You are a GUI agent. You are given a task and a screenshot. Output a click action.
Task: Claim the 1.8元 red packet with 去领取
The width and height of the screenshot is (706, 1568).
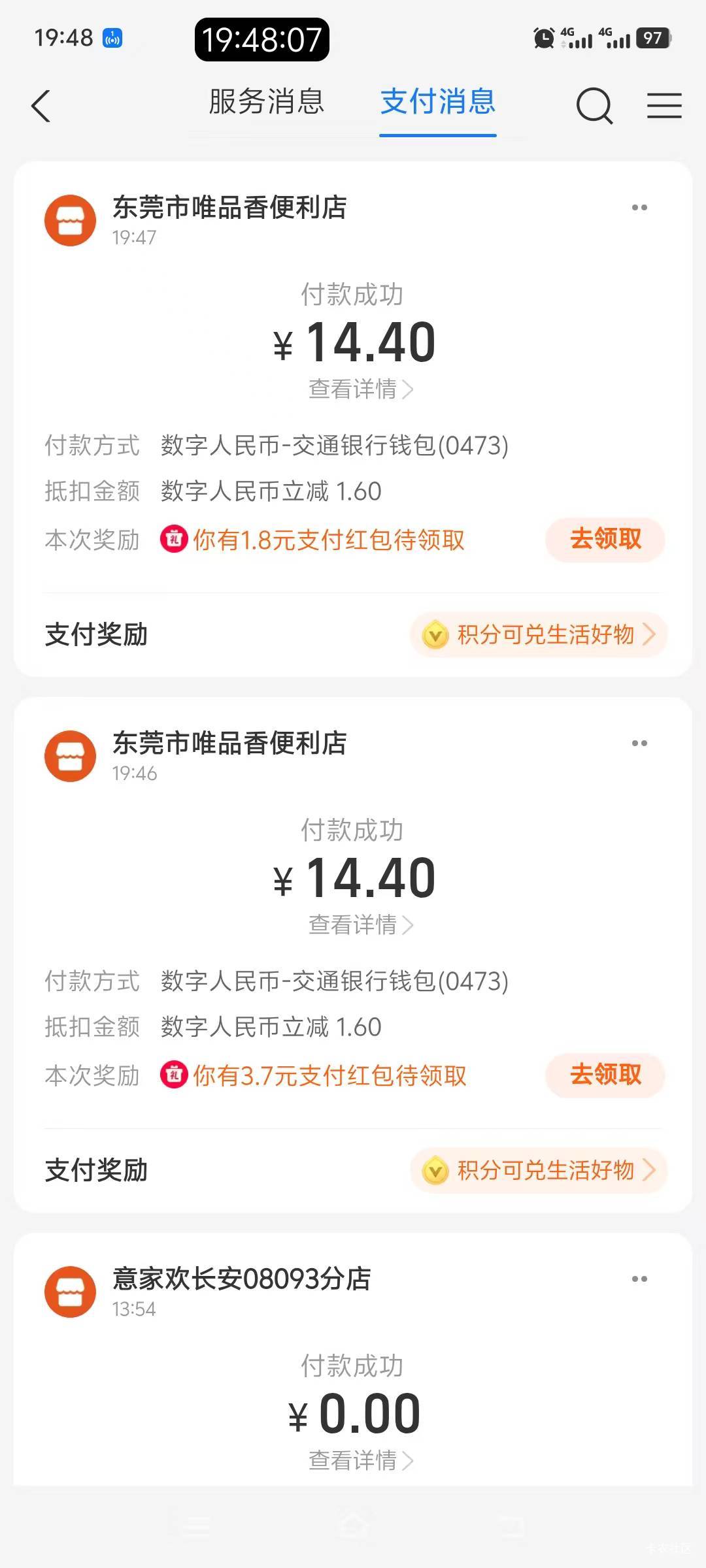click(605, 540)
